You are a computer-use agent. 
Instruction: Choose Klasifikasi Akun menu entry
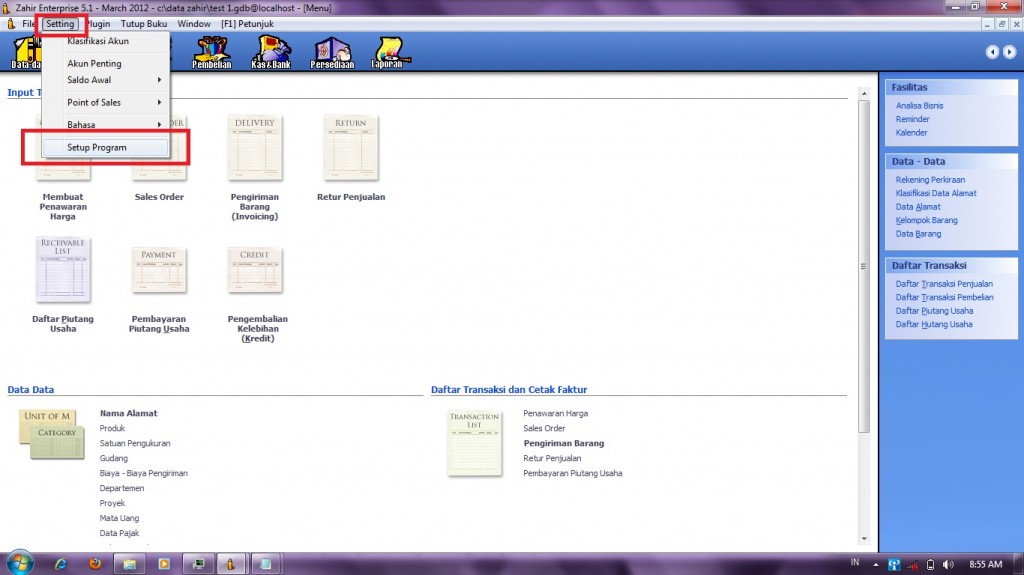pyautogui.click(x=105, y=41)
